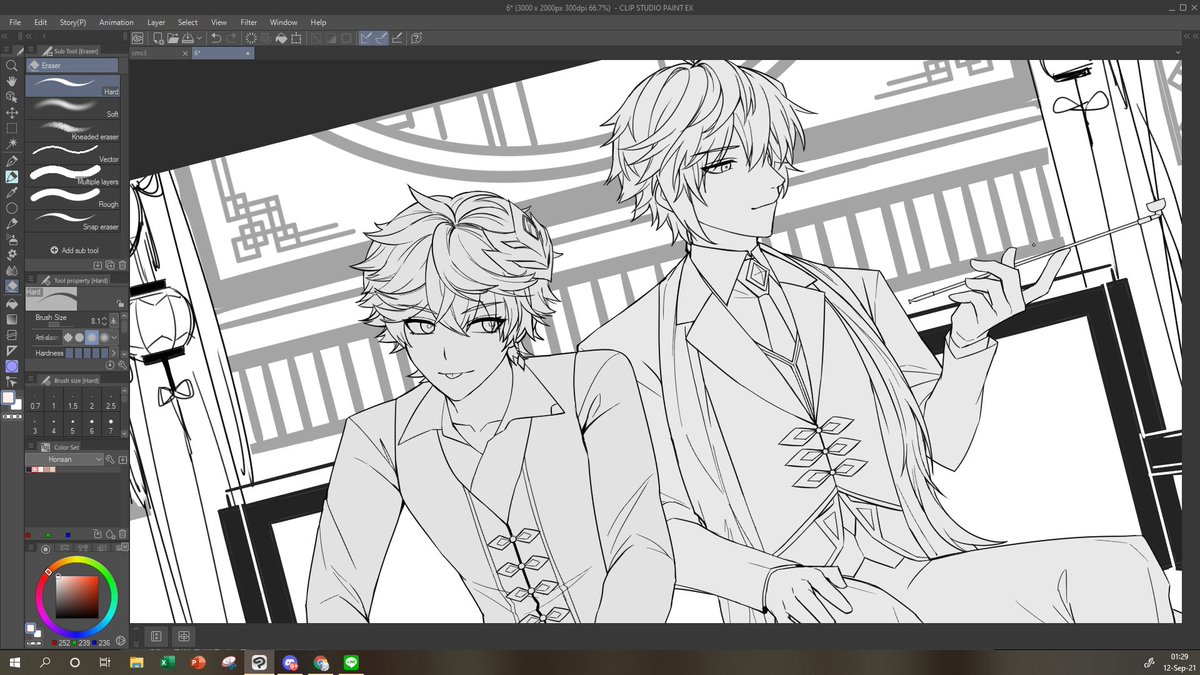Image resolution: width=1200 pixels, height=675 pixels.
Task: Expand anti-aliasing options arrow
Action: coord(113,338)
